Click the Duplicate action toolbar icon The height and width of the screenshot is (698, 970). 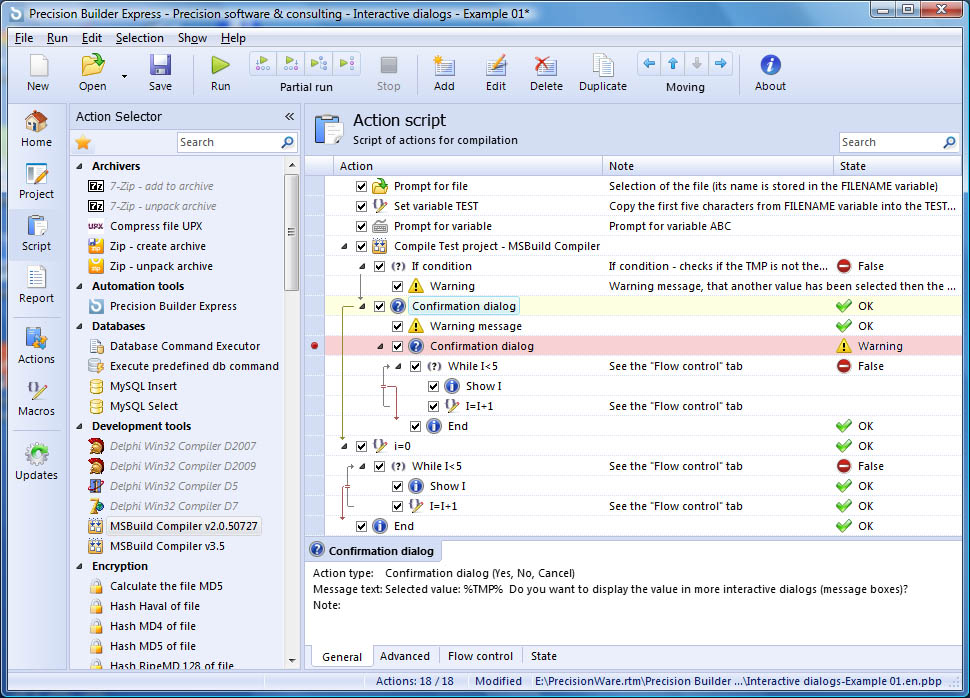pos(603,65)
